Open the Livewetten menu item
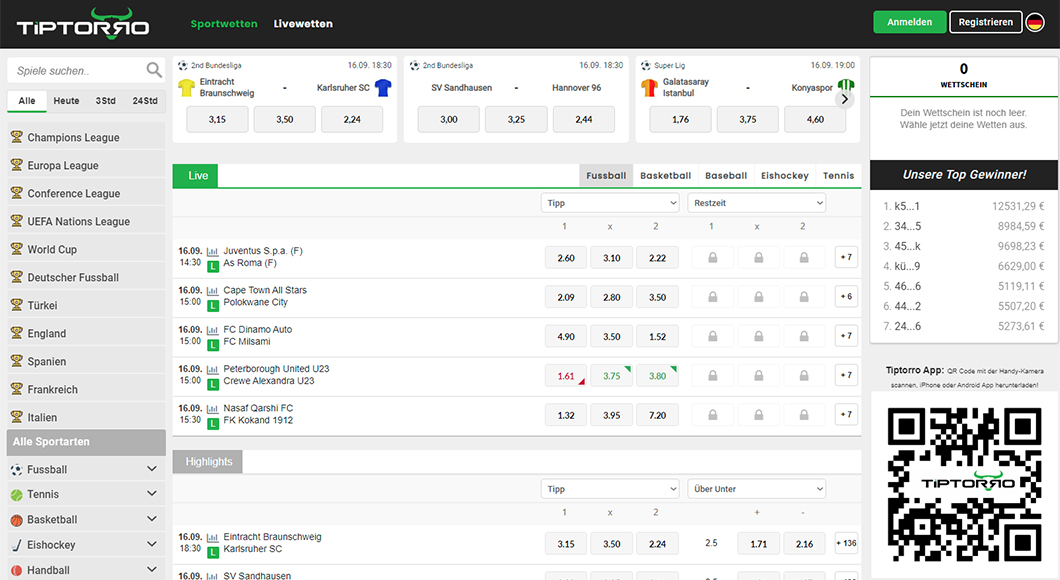Image resolution: width=1060 pixels, height=580 pixels. click(303, 23)
